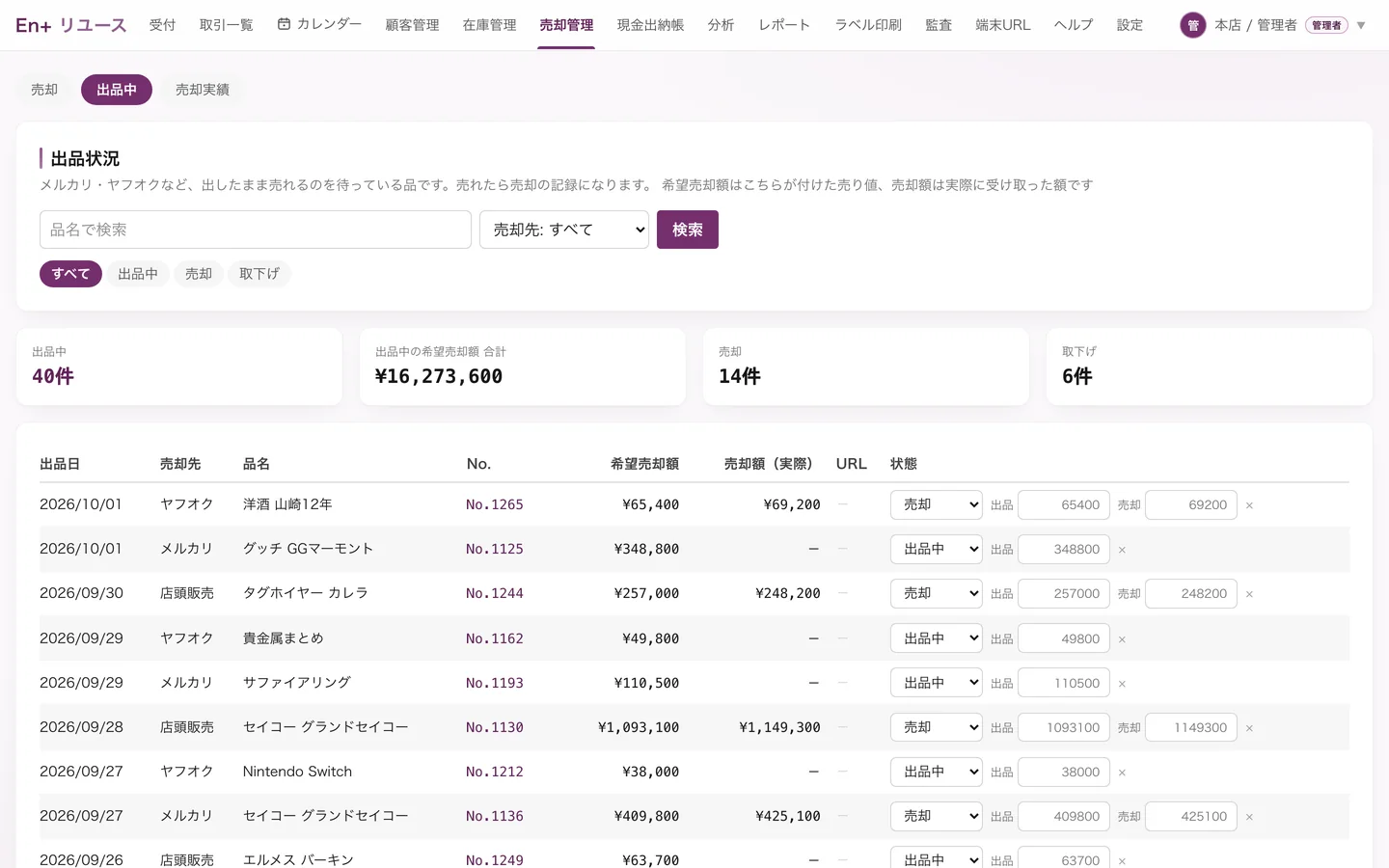Delete No.1125 グッチ GGマーモント listing with ×
The image size is (1389, 868).
[x=1122, y=550]
